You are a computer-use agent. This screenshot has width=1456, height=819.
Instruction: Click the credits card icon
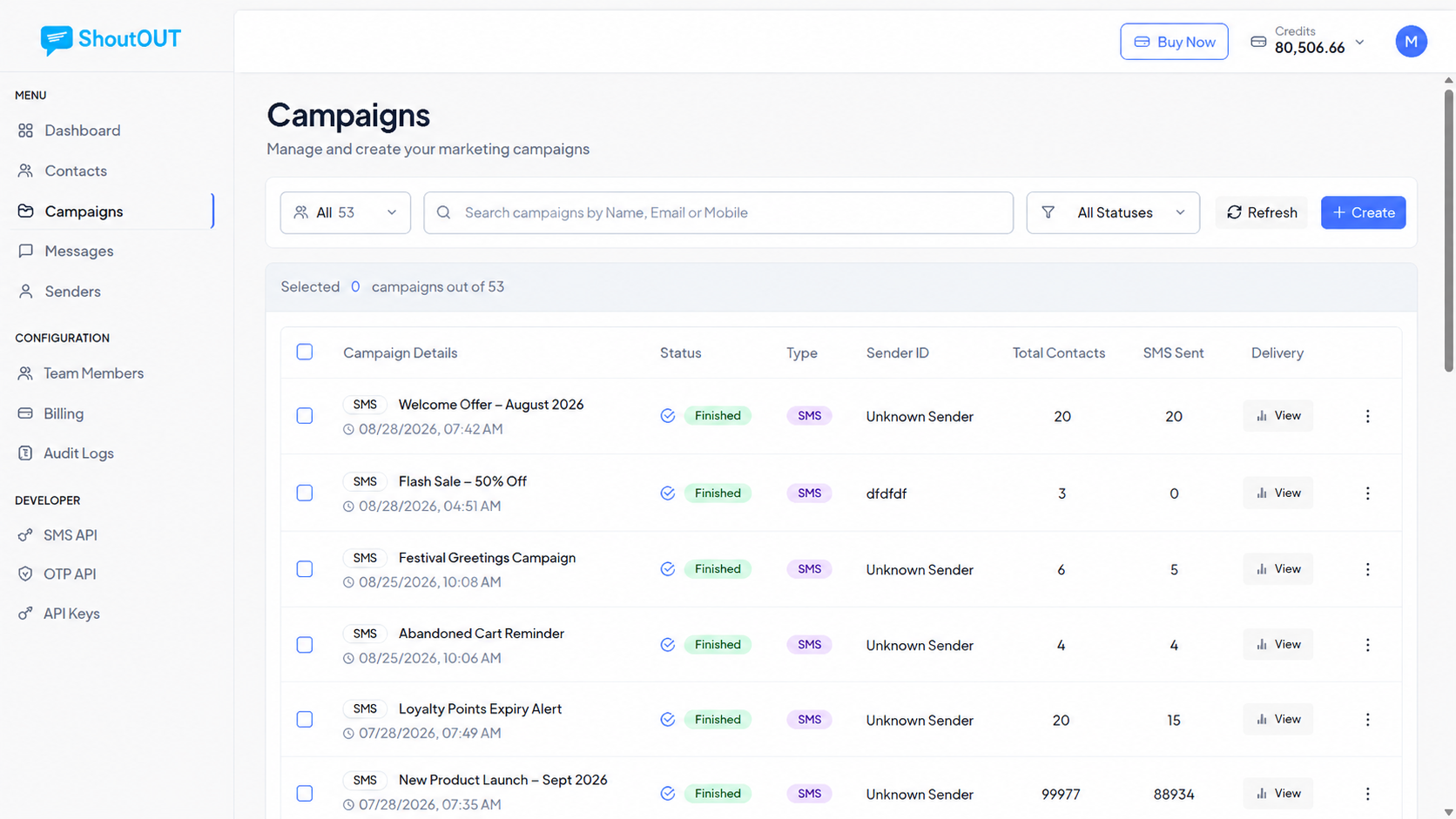point(1258,42)
